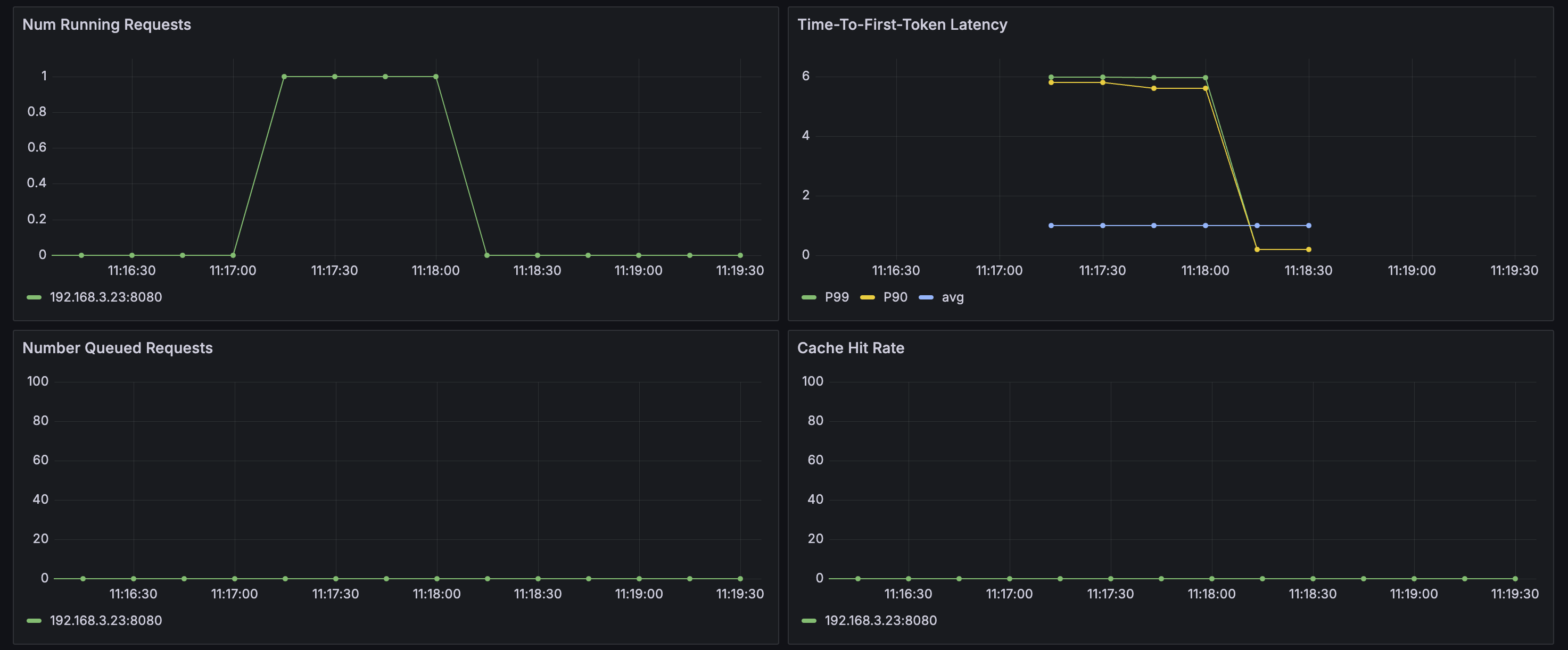Click the Cache Hit Rate data point at 11:18:00

point(1212,579)
